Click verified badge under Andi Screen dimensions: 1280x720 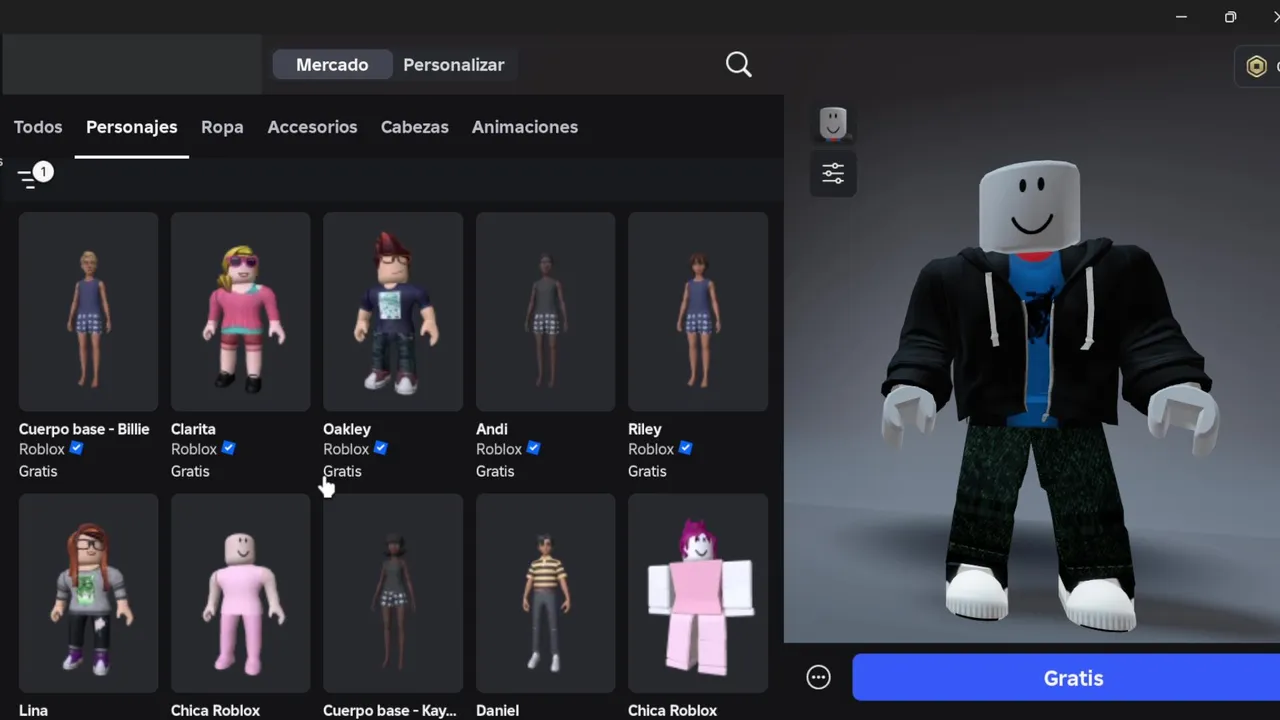click(x=534, y=449)
